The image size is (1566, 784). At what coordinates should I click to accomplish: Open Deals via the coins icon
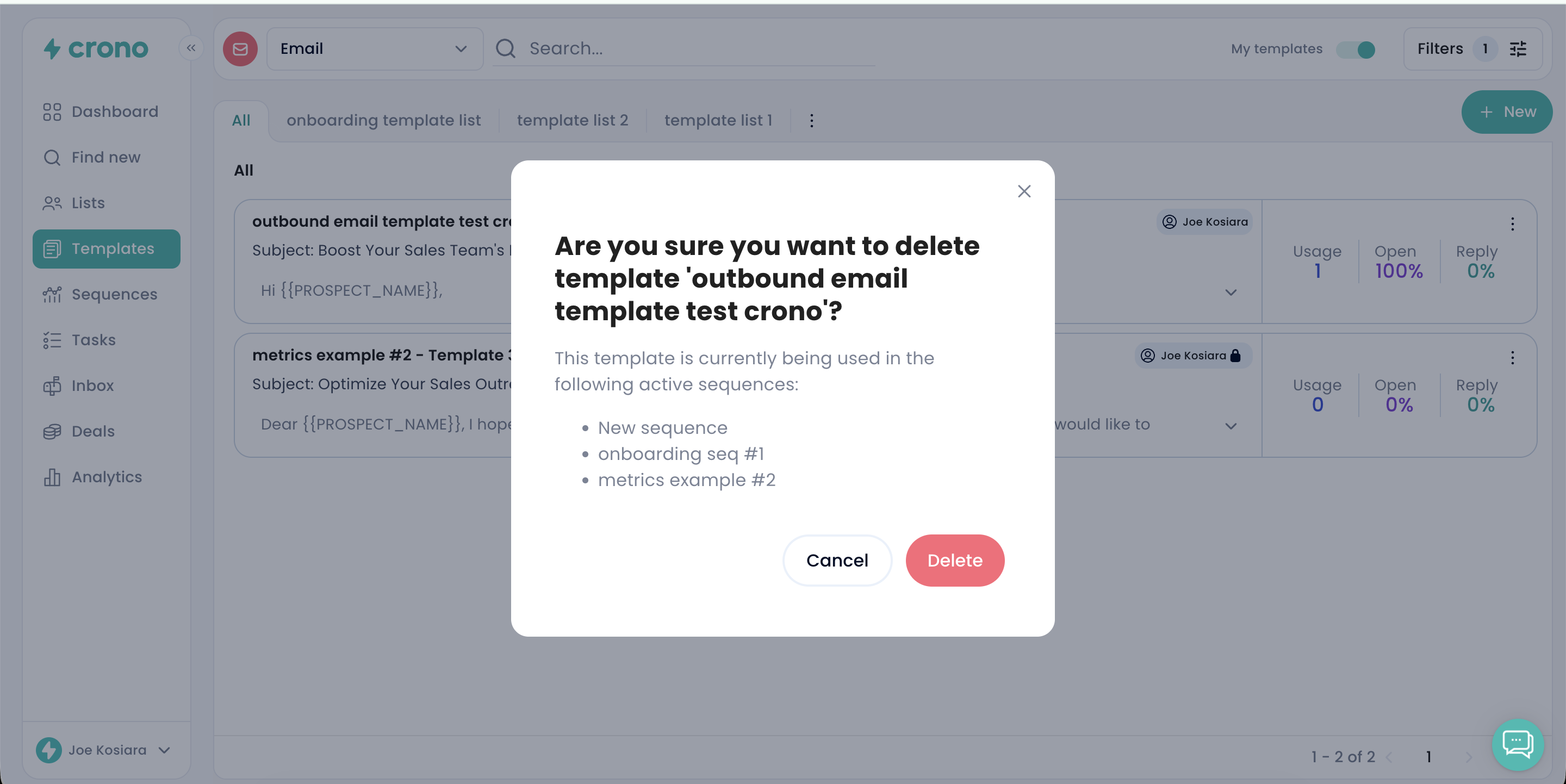(52, 432)
